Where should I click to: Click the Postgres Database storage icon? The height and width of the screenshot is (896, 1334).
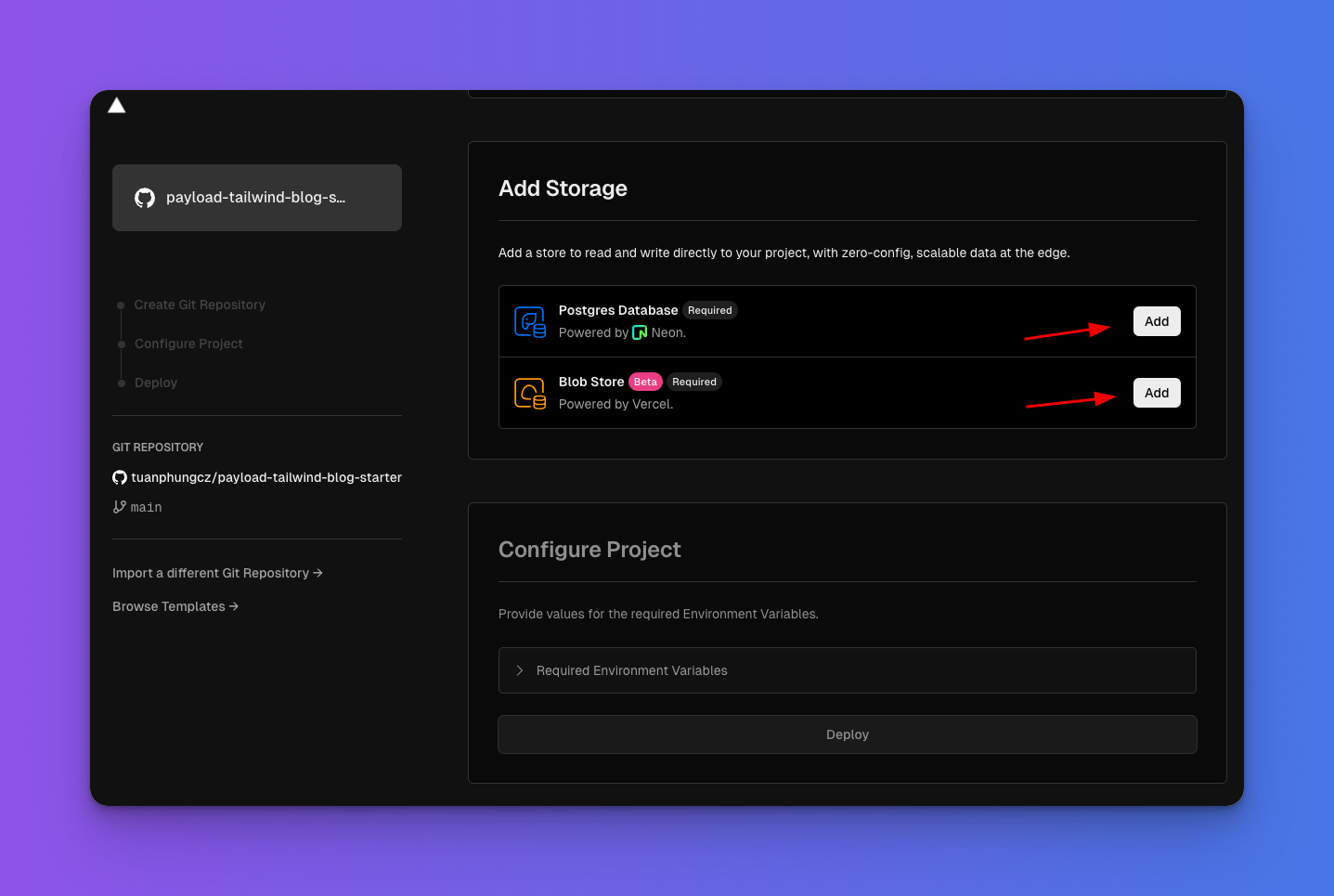tap(530, 322)
